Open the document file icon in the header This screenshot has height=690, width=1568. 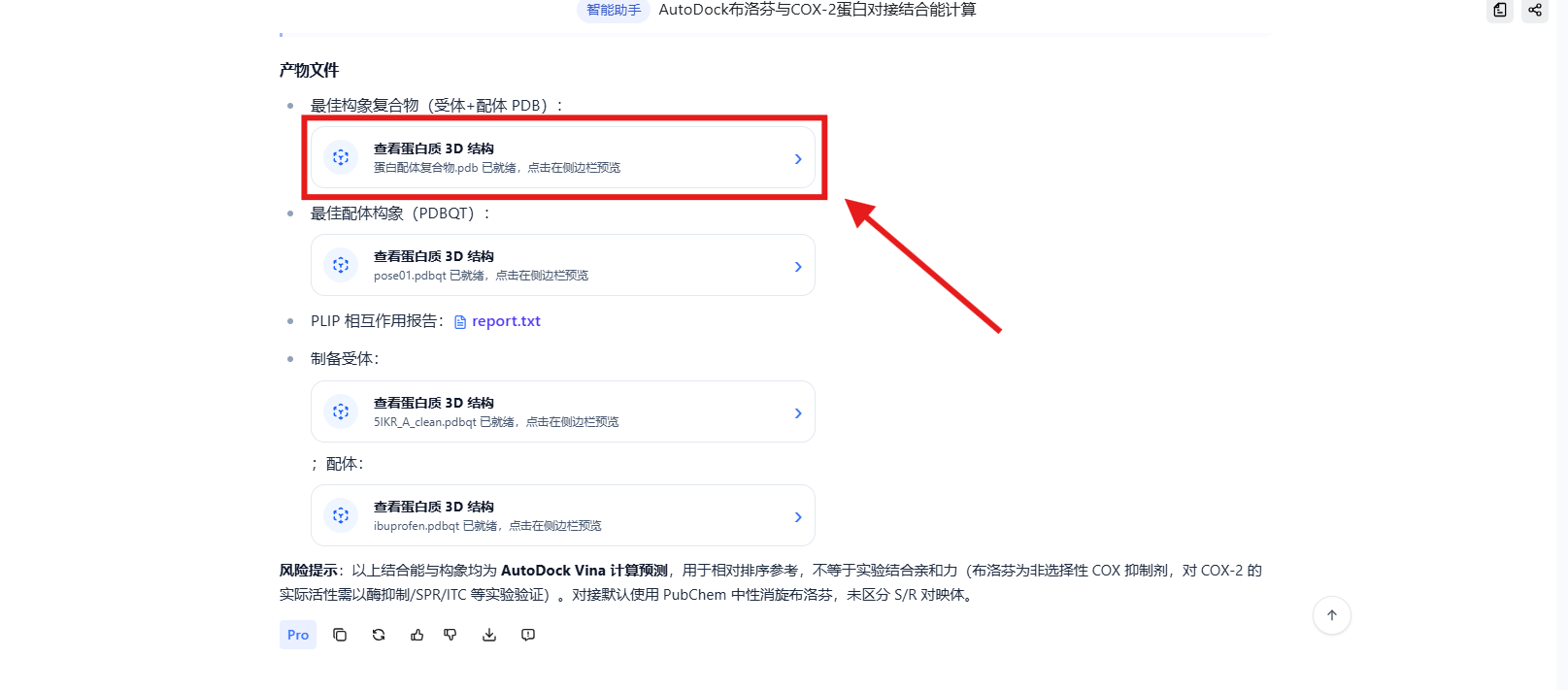[1500, 10]
